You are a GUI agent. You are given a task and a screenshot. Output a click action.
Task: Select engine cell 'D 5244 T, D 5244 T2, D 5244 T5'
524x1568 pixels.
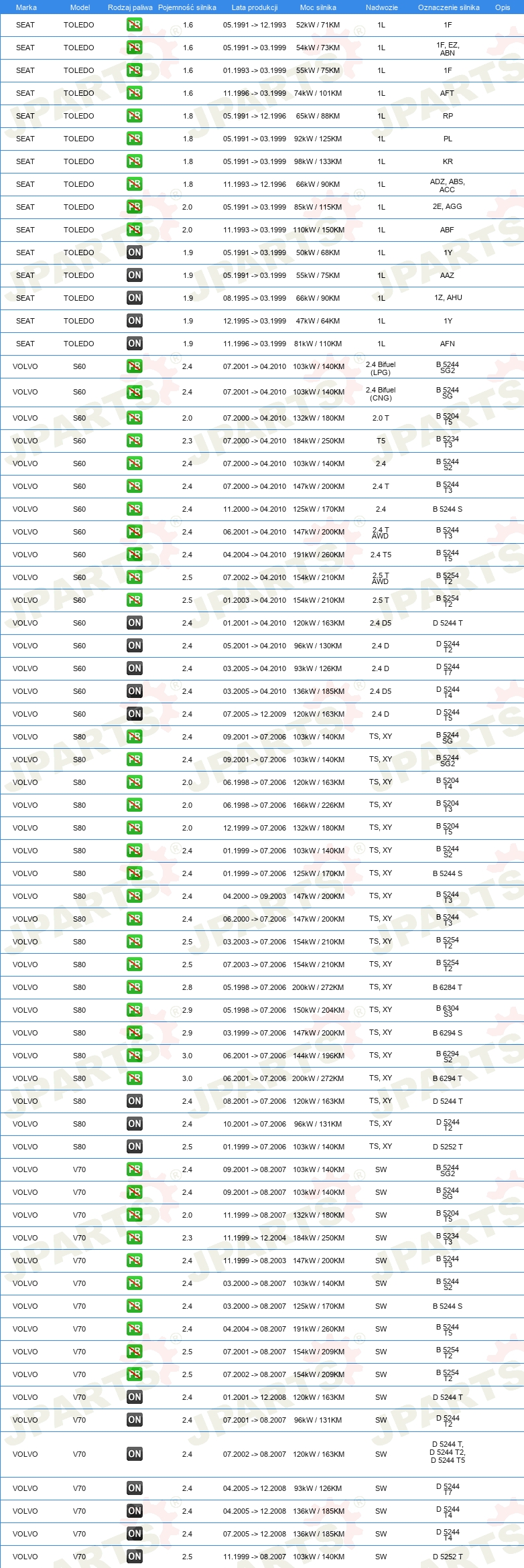coord(448,1452)
